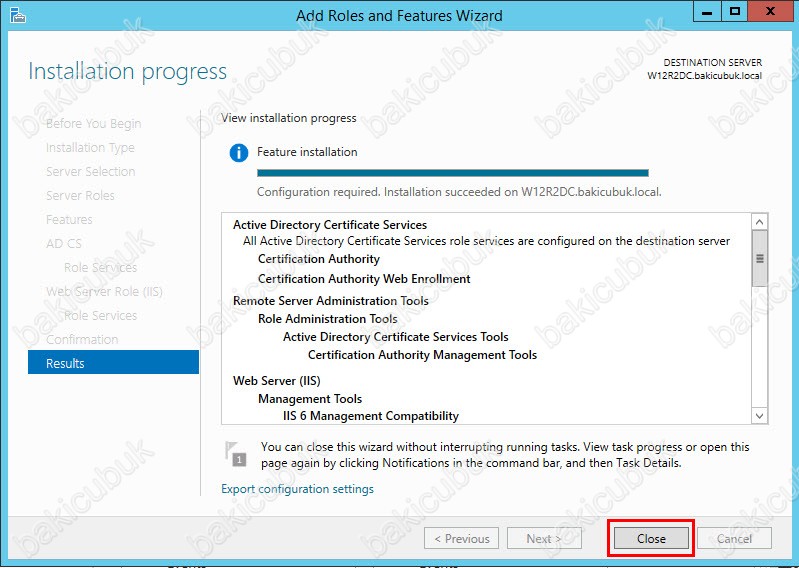The height and width of the screenshot is (568, 799).
Task: Minimize the Add Roles and Features Wizard
Action: point(707,11)
